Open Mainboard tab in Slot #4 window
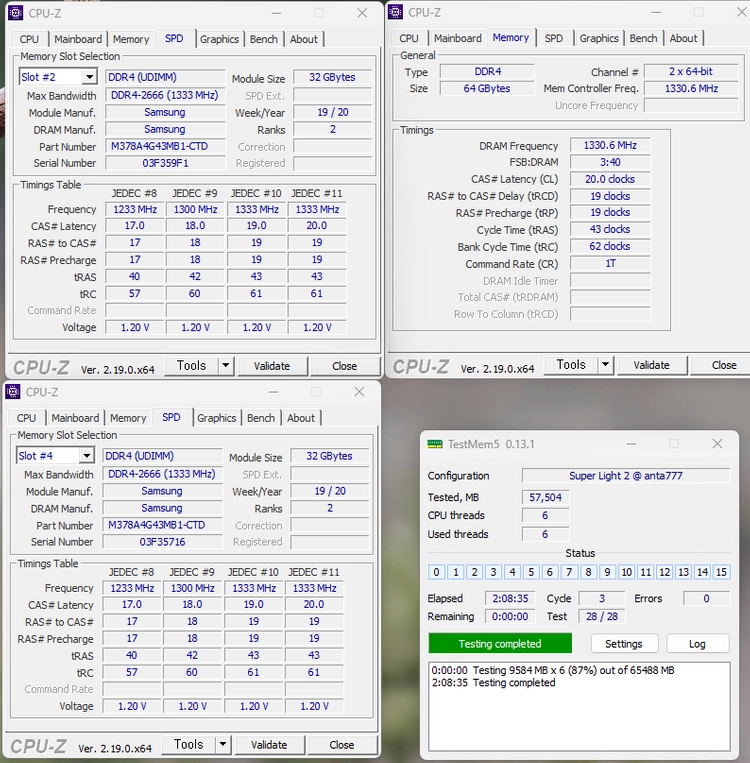 pos(75,418)
